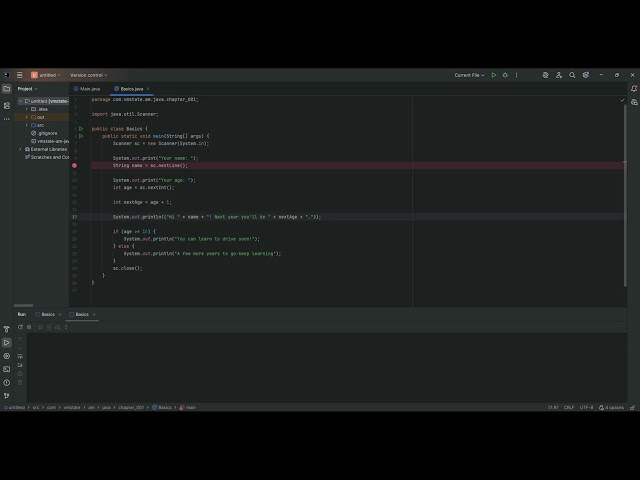Click scroll to end icon in Run console

coord(20,365)
